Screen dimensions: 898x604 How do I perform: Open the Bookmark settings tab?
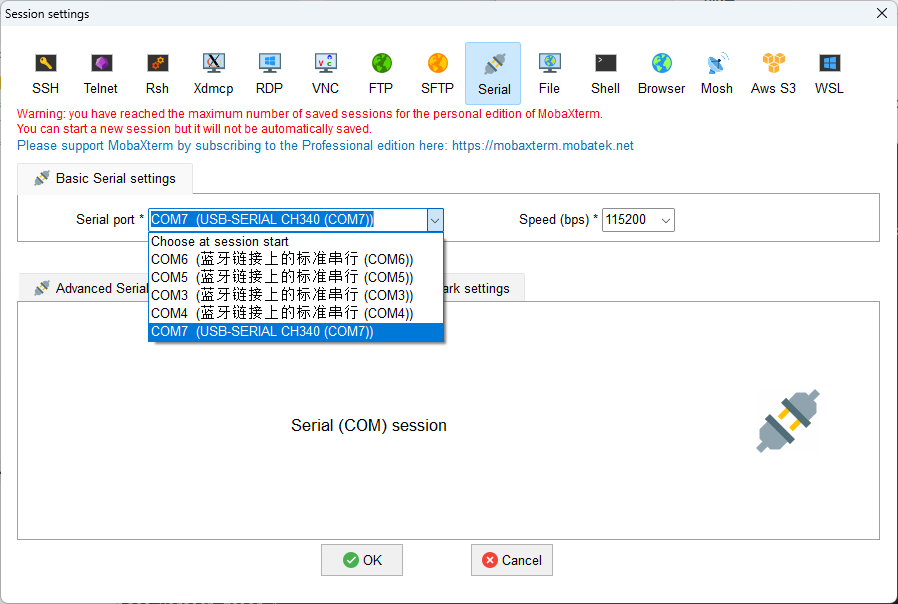click(484, 288)
